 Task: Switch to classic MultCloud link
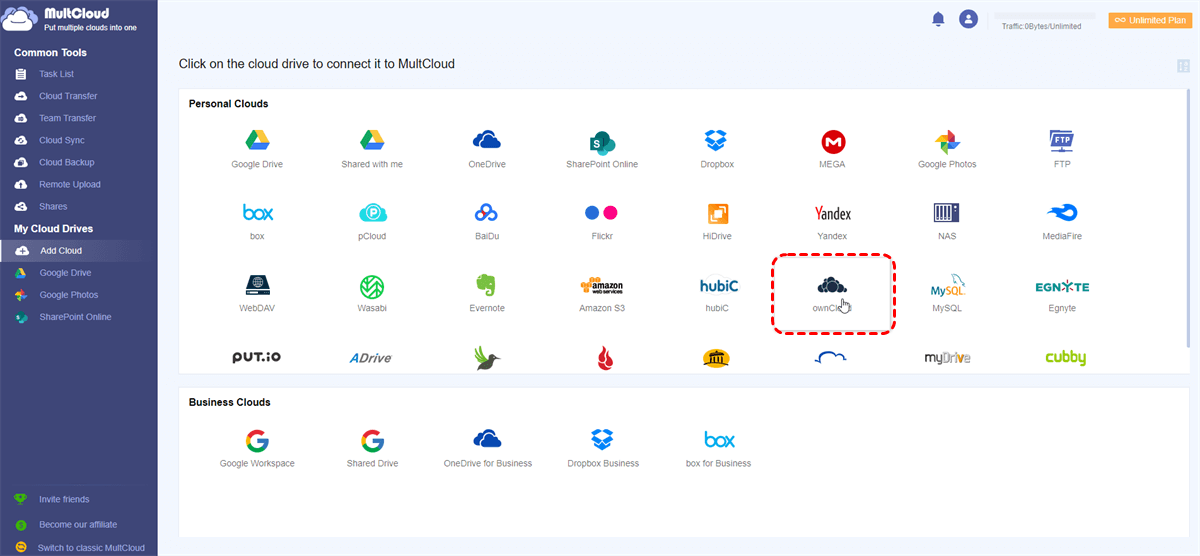90,547
